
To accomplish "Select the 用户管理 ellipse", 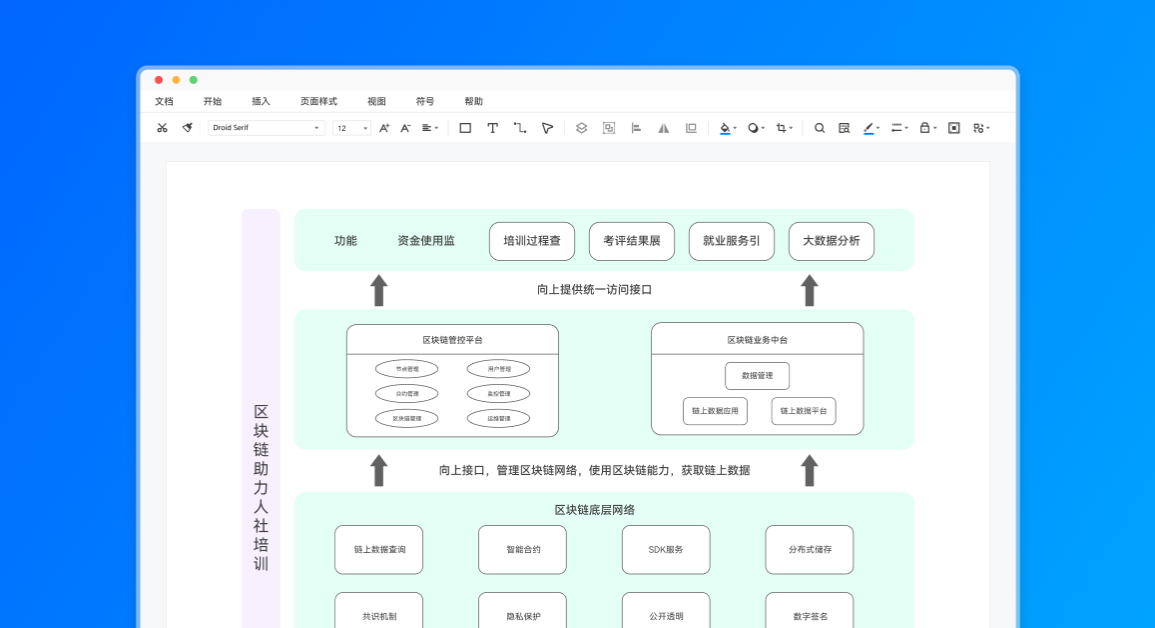I will [x=499, y=369].
